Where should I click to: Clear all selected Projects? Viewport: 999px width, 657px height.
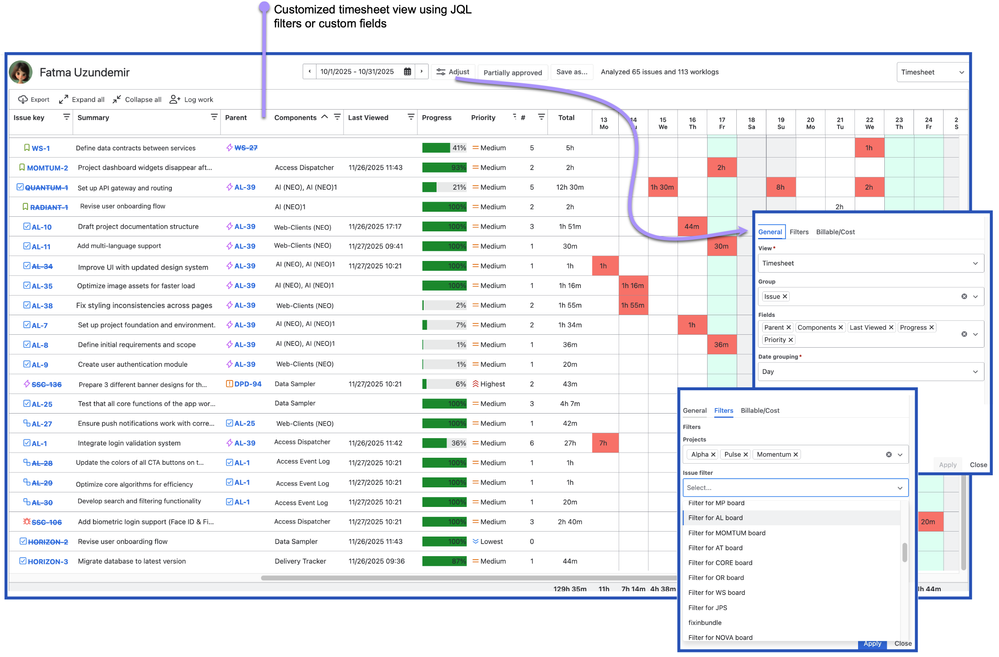pyautogui.click(x=889, y=455)
